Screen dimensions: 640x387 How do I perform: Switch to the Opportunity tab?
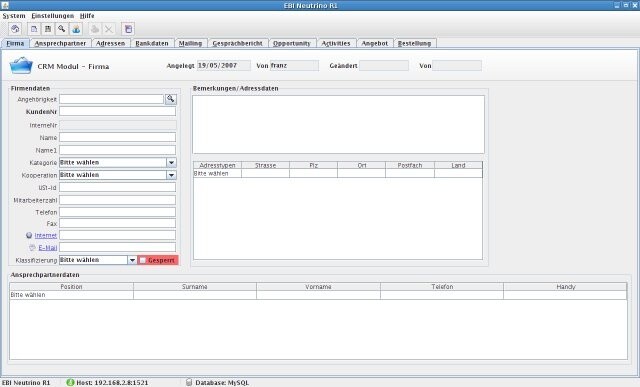[x=292, y=43]
